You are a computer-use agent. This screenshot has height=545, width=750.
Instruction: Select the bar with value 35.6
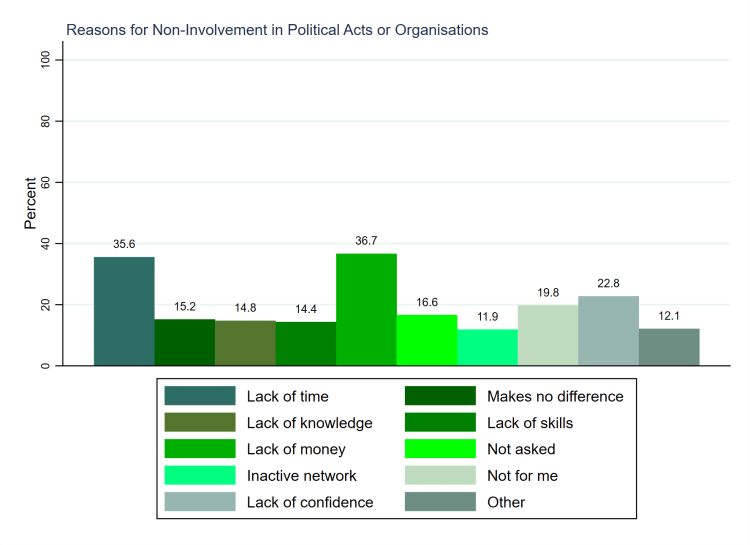tap(124, 311)
